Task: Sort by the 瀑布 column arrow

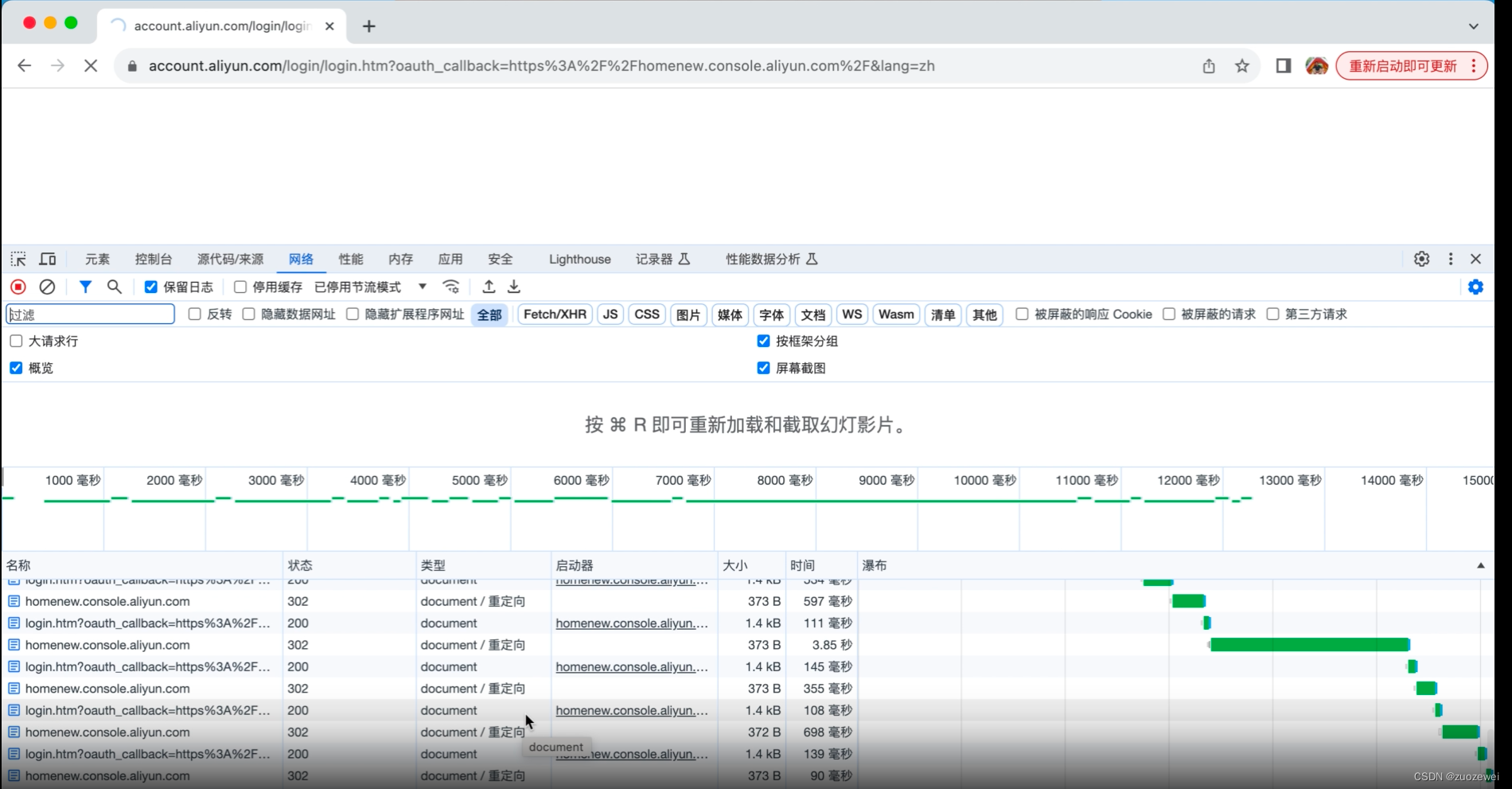Action: 1481,565
